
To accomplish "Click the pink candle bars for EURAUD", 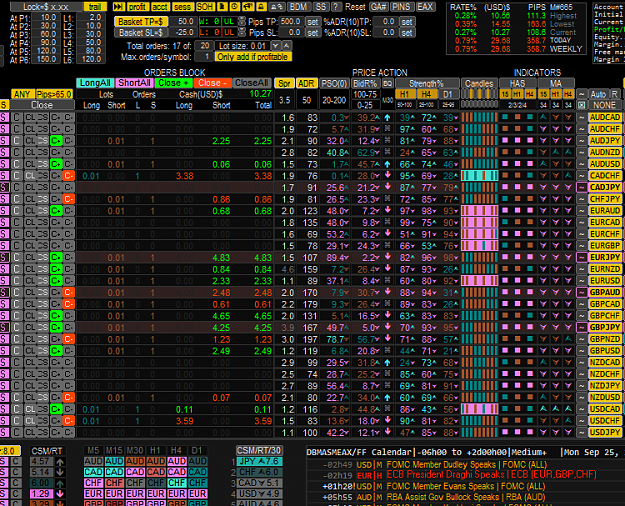I will coord(480,211).
